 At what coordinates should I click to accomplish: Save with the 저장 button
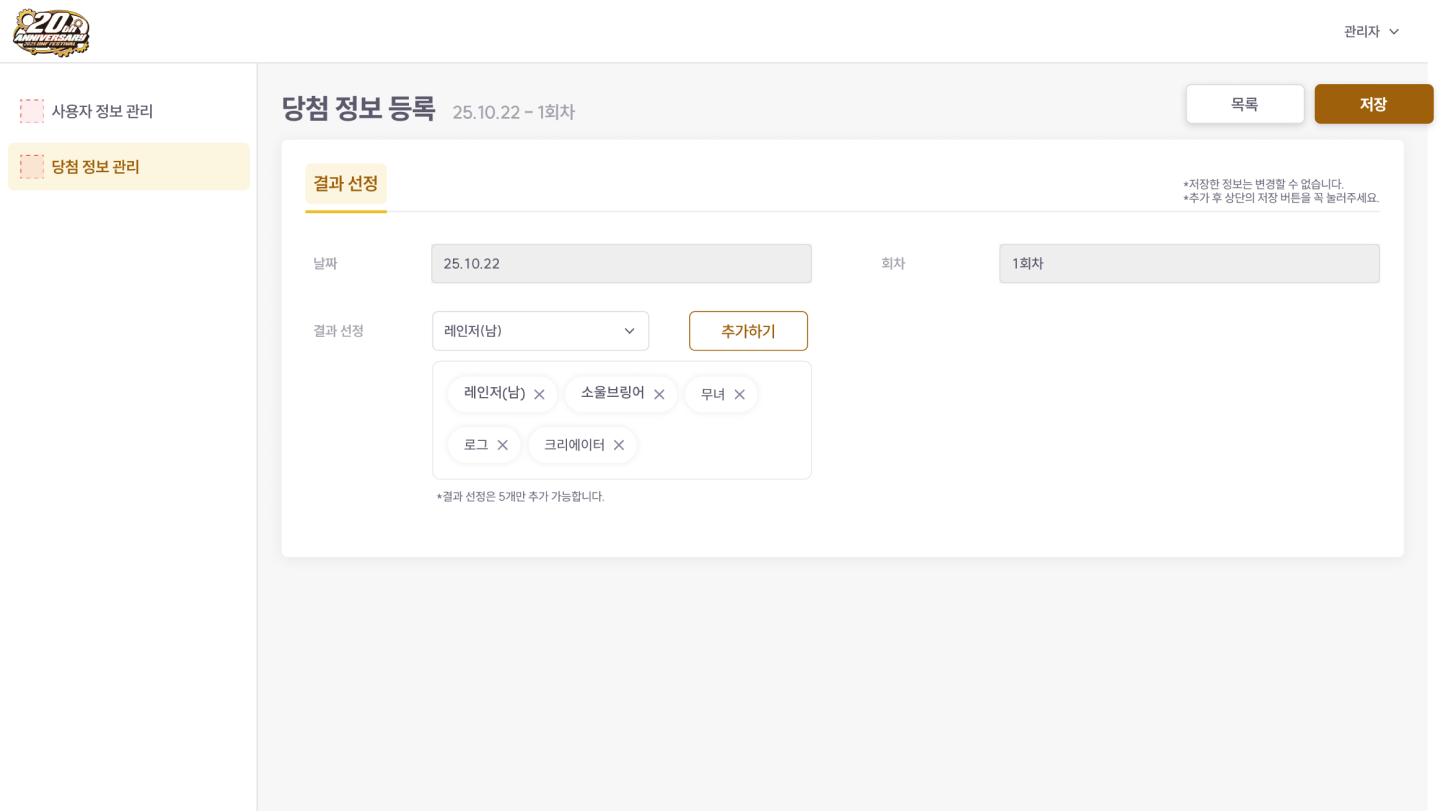(1373, 104)
